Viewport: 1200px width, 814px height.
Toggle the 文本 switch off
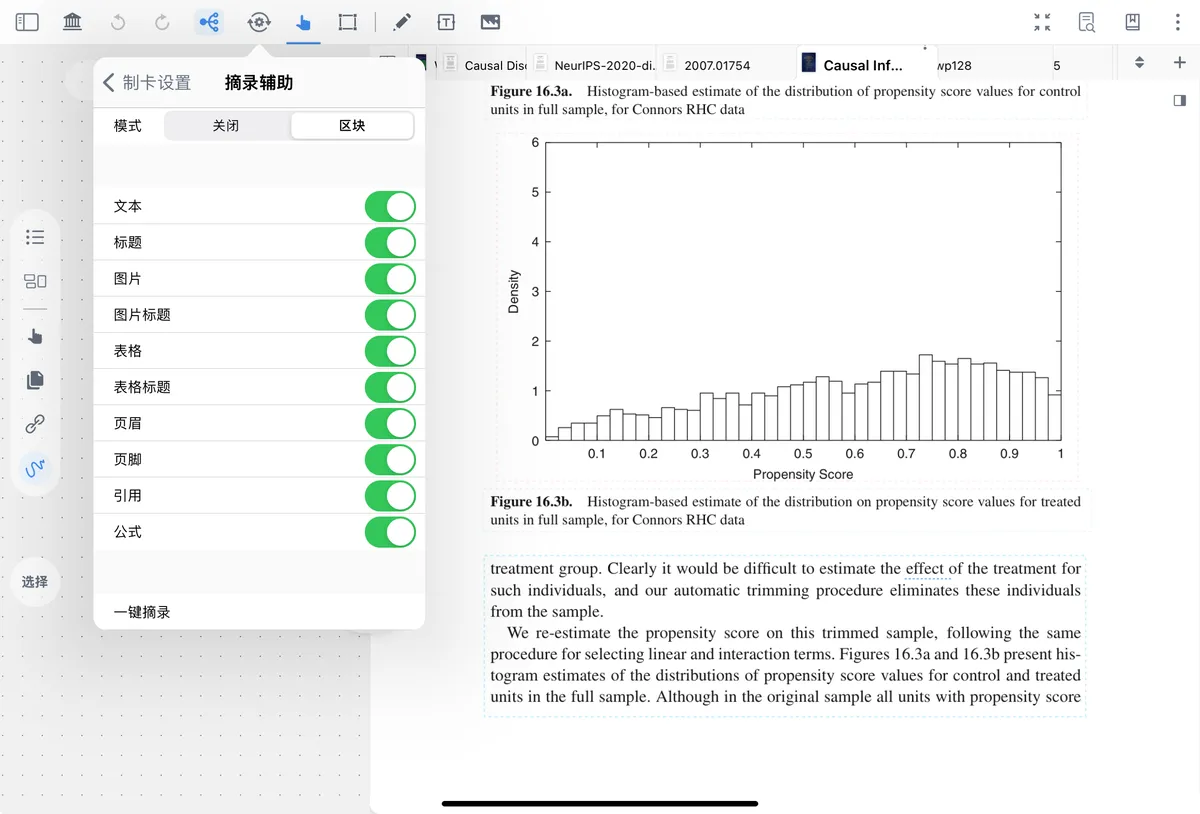tap(390, 207)
